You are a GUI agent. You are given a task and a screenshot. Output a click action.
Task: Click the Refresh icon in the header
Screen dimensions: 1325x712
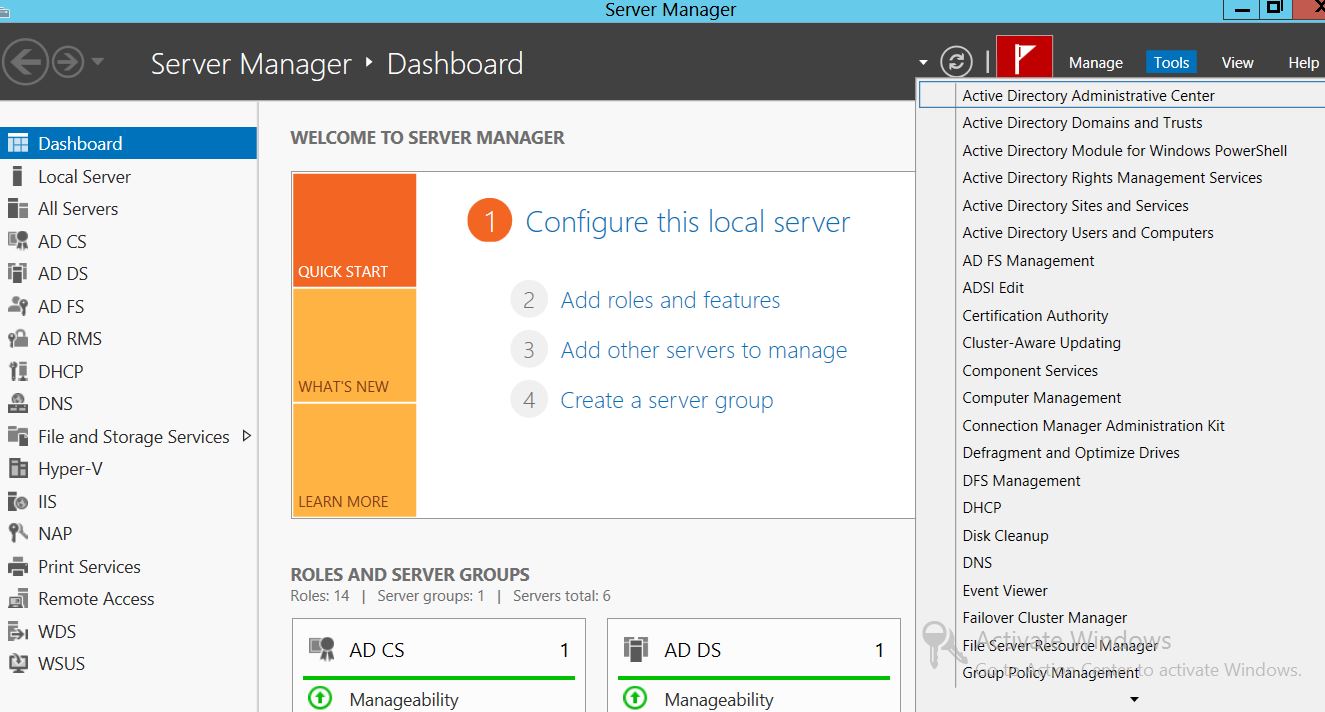point(956,62)
